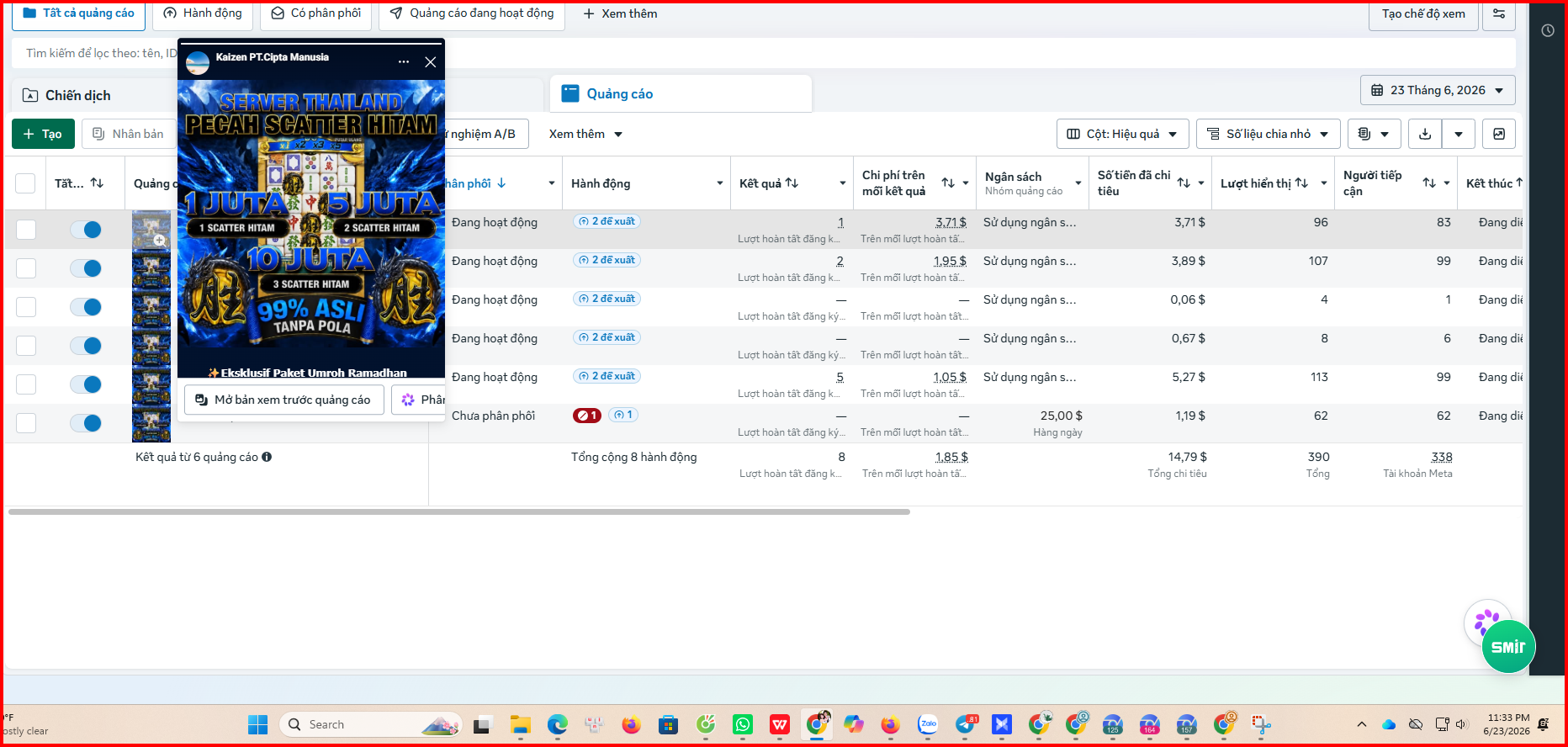Turn off ad with 3,89 $ spent
The image size is (1568, 747).
tap(86, 268)
